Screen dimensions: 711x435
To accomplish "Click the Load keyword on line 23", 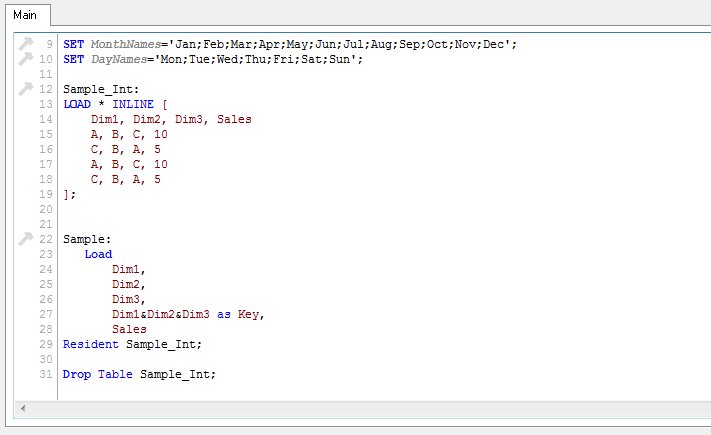I will point(98,254).
